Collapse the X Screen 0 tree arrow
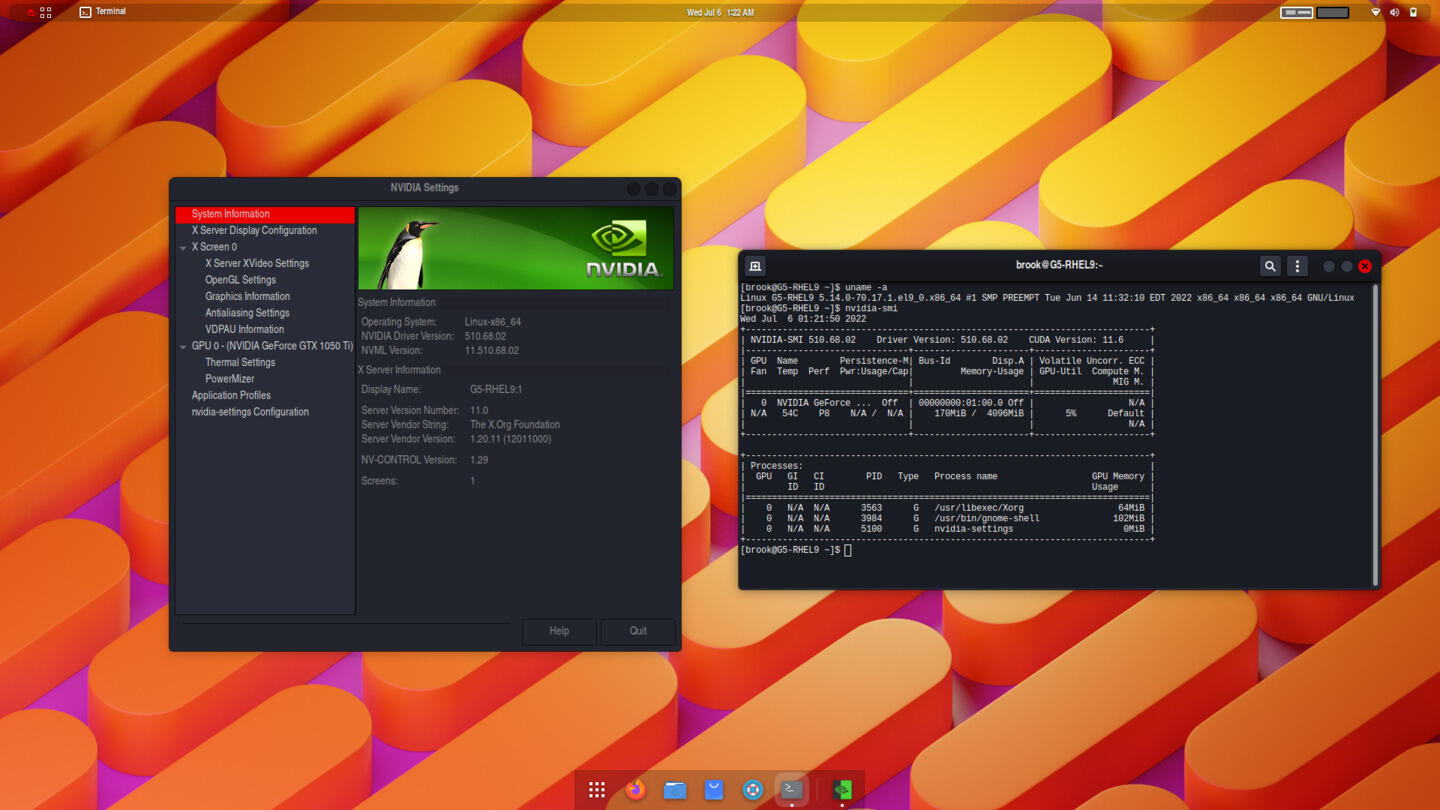 (183, 248)
